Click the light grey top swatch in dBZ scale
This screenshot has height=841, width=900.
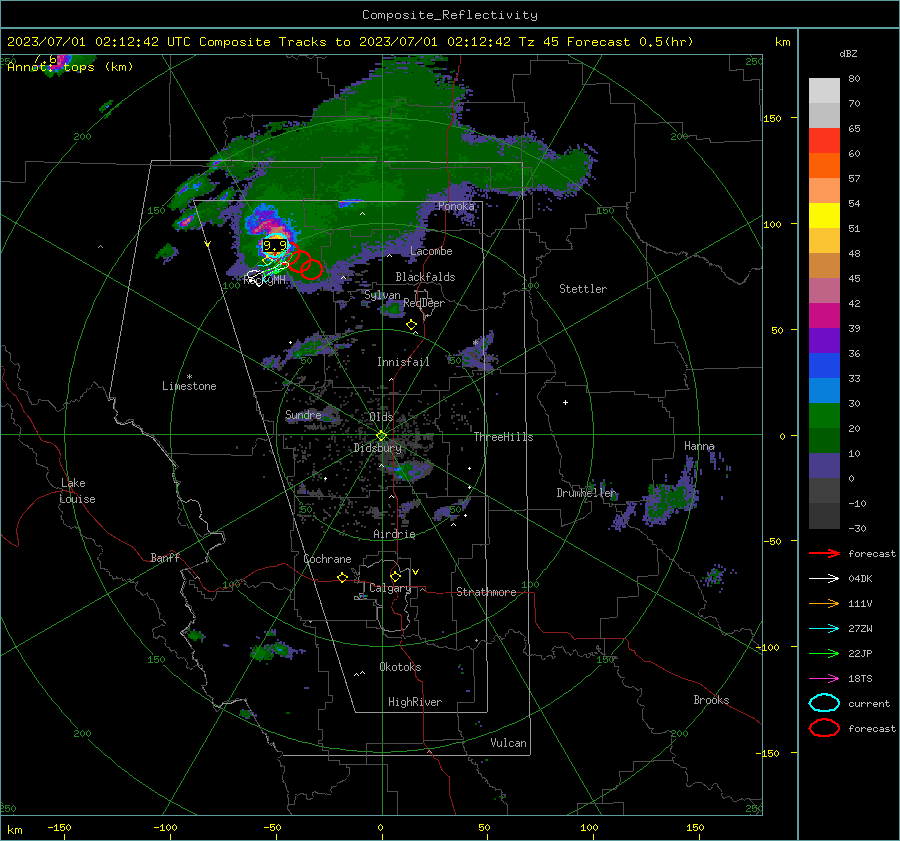[x=824, y=91]
